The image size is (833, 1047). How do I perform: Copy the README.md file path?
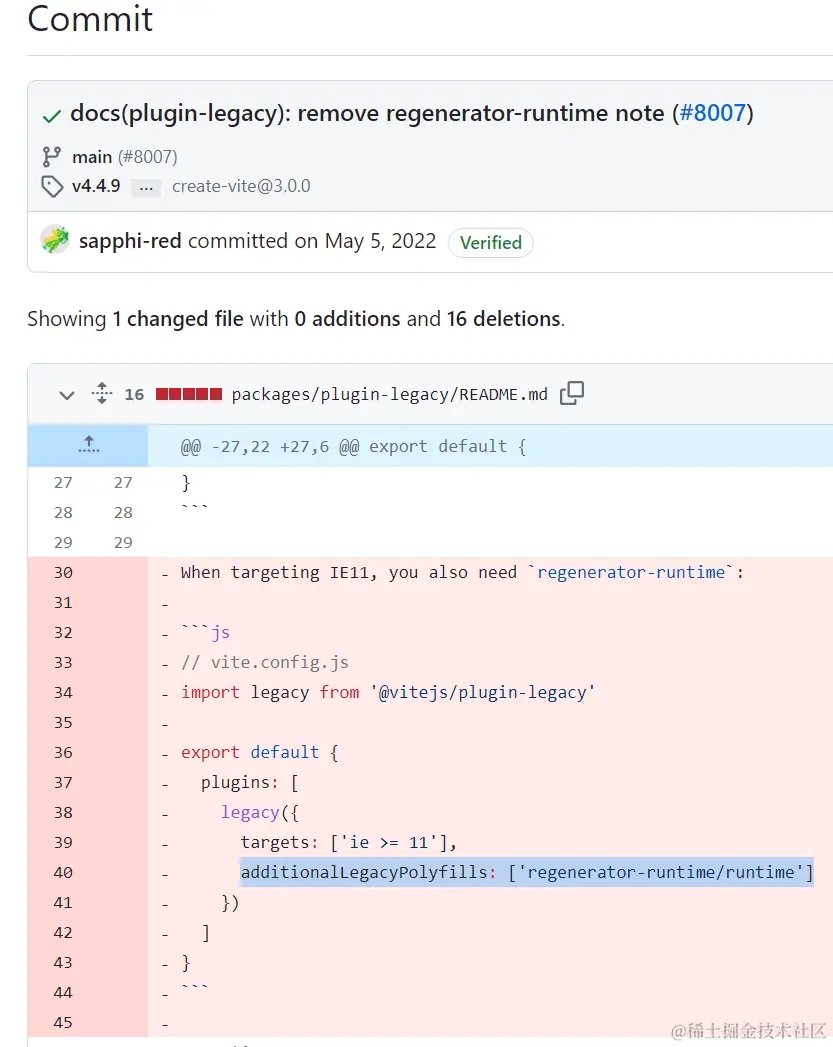tap(572, 393)
